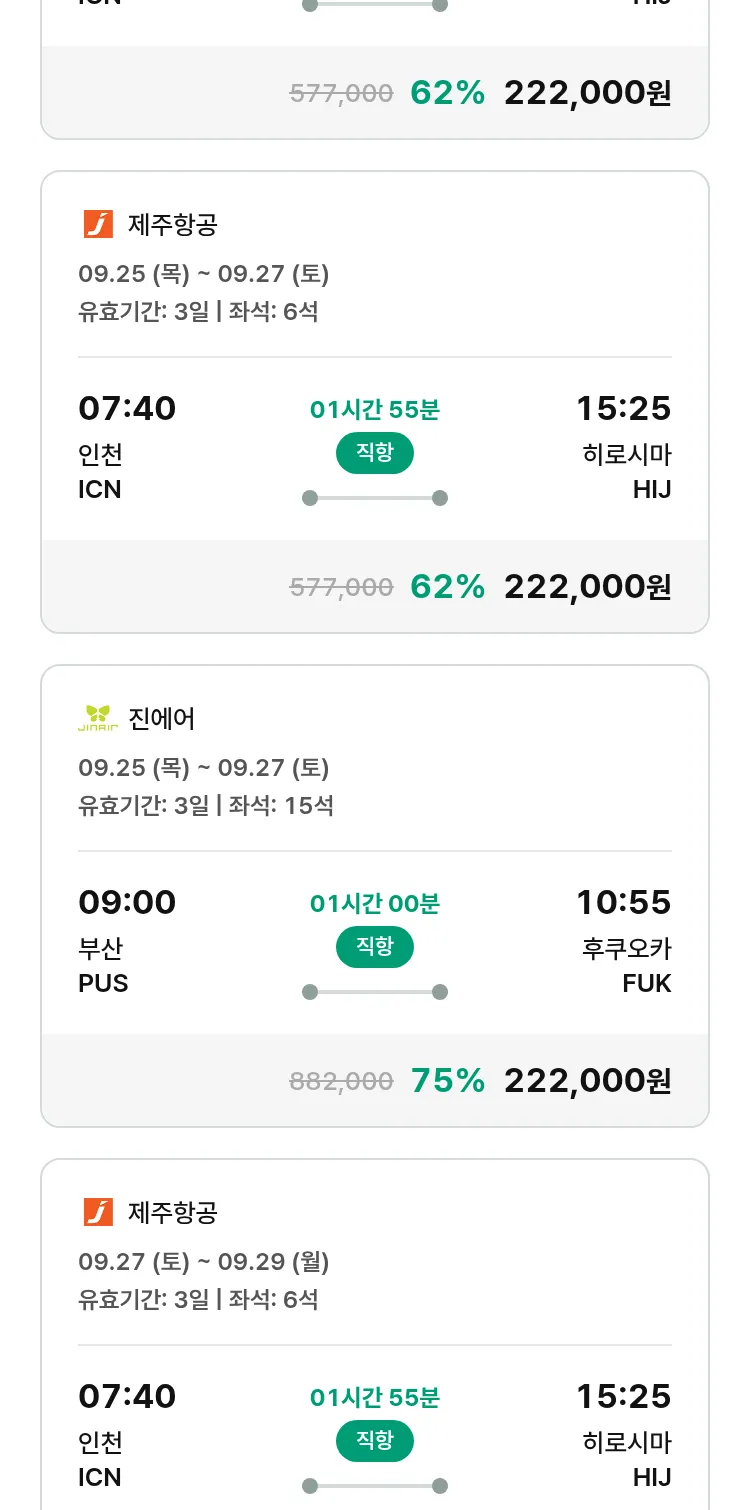Click the Jeju Air logo on the 09.27 flight

pos(98,1212)
